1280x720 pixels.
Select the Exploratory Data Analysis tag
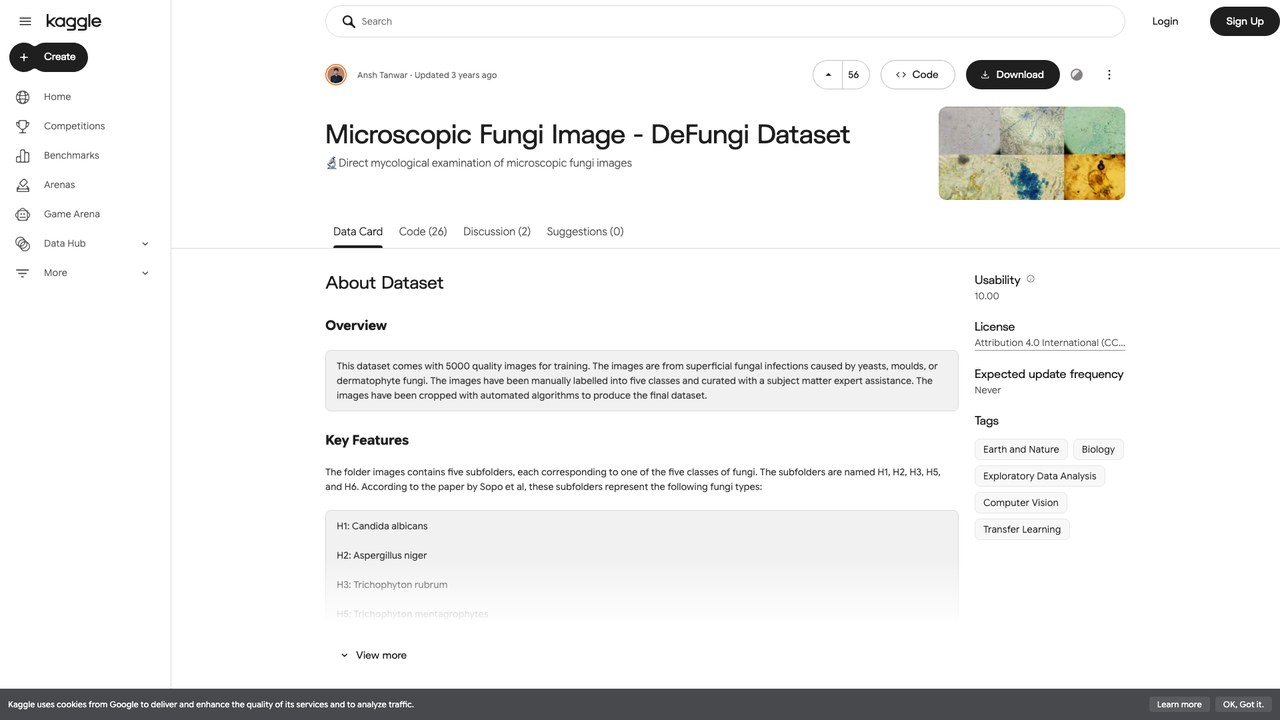[x=1040, y=476]
